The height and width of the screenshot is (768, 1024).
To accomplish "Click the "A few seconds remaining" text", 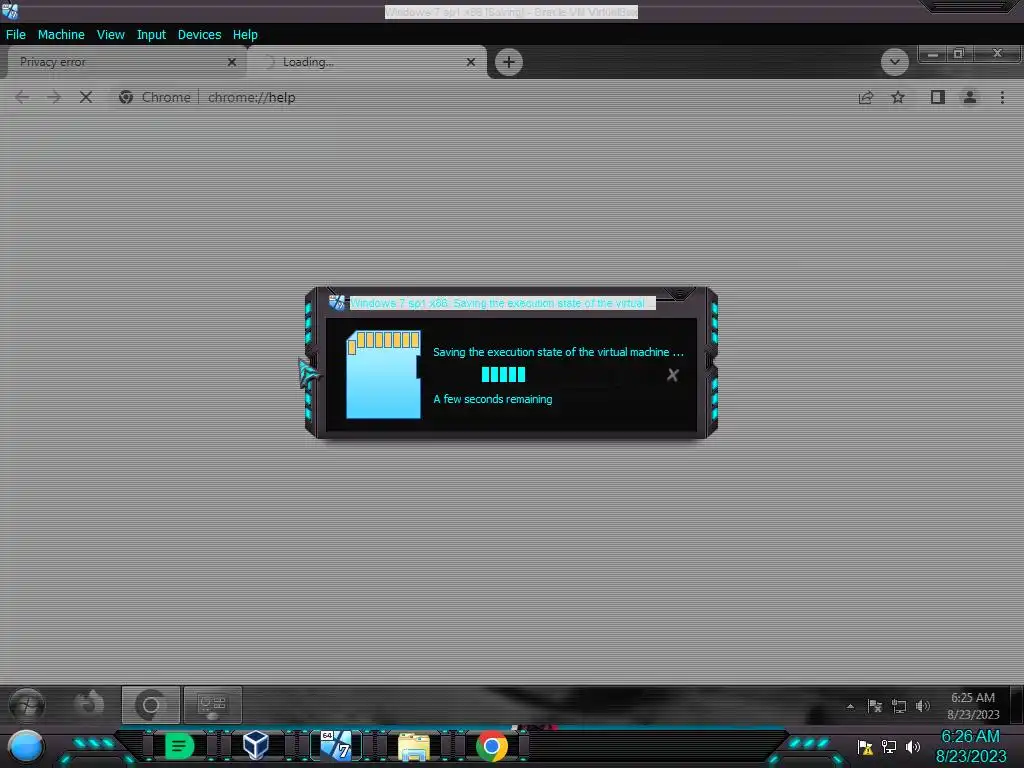I will coord(492,399).
